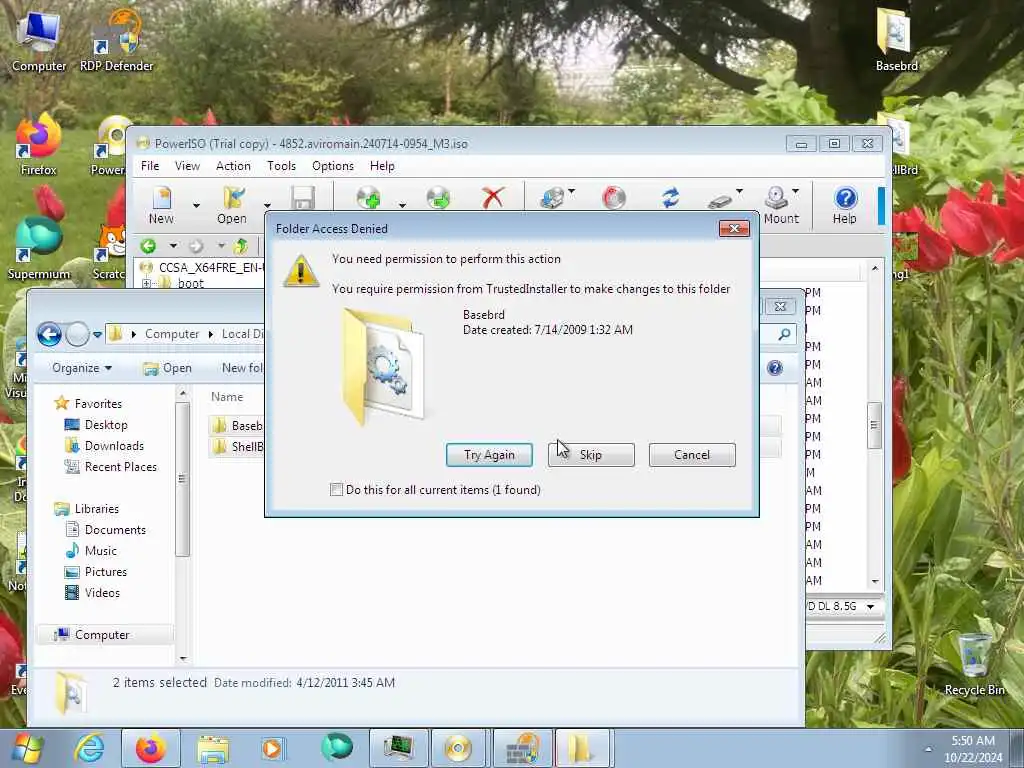
Task: Expand the Open button dropdown arrow
Action: pos(267,206)
